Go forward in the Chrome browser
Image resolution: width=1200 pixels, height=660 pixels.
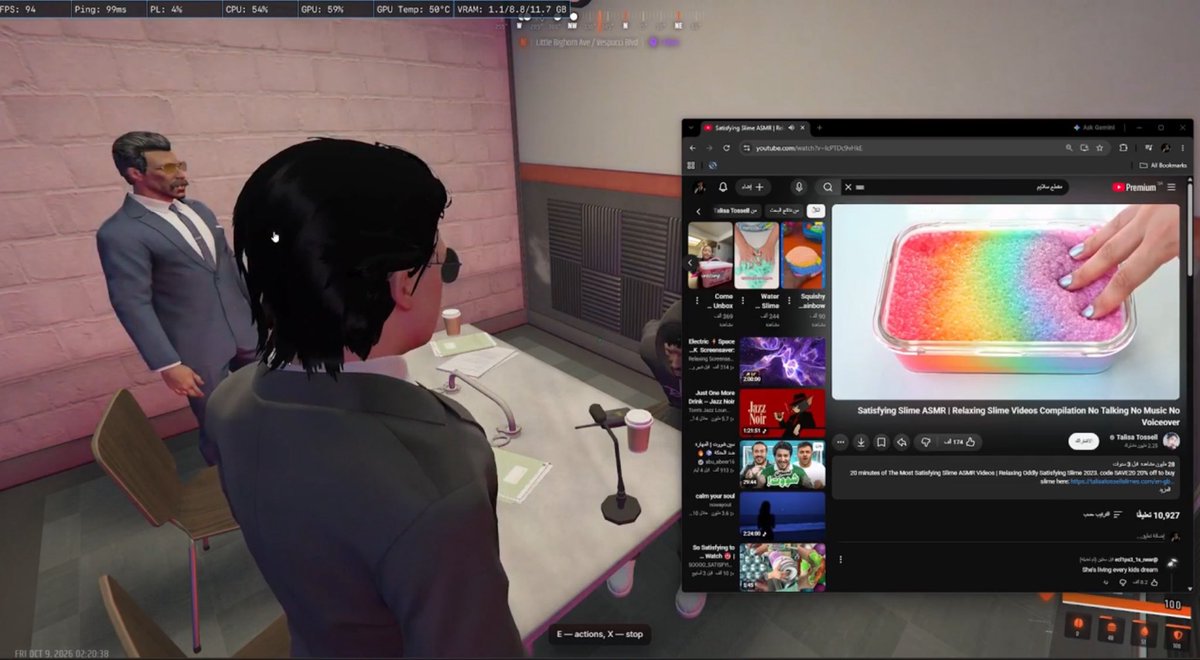click(x=710, y=148)
